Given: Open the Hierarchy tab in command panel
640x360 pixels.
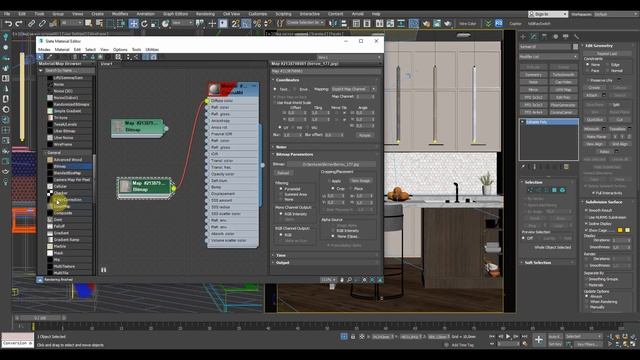Looking at the screenshot, I should pos(544,37).
